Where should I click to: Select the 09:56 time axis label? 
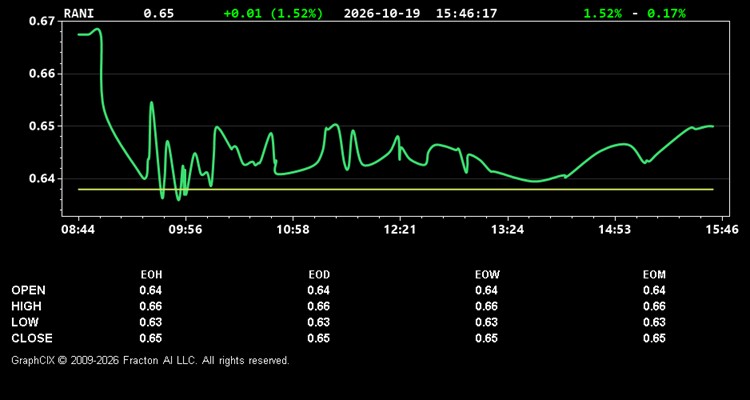[185, 229]
